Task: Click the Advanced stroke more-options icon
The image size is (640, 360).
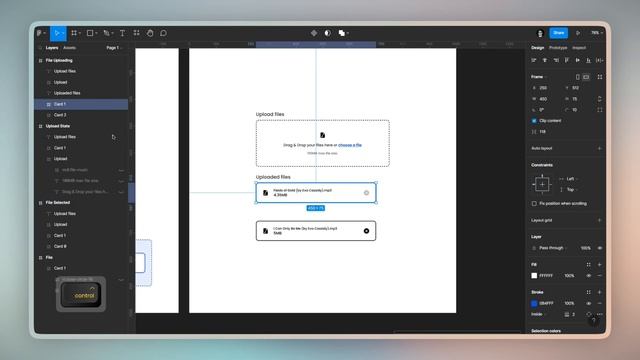Action: 600,314
